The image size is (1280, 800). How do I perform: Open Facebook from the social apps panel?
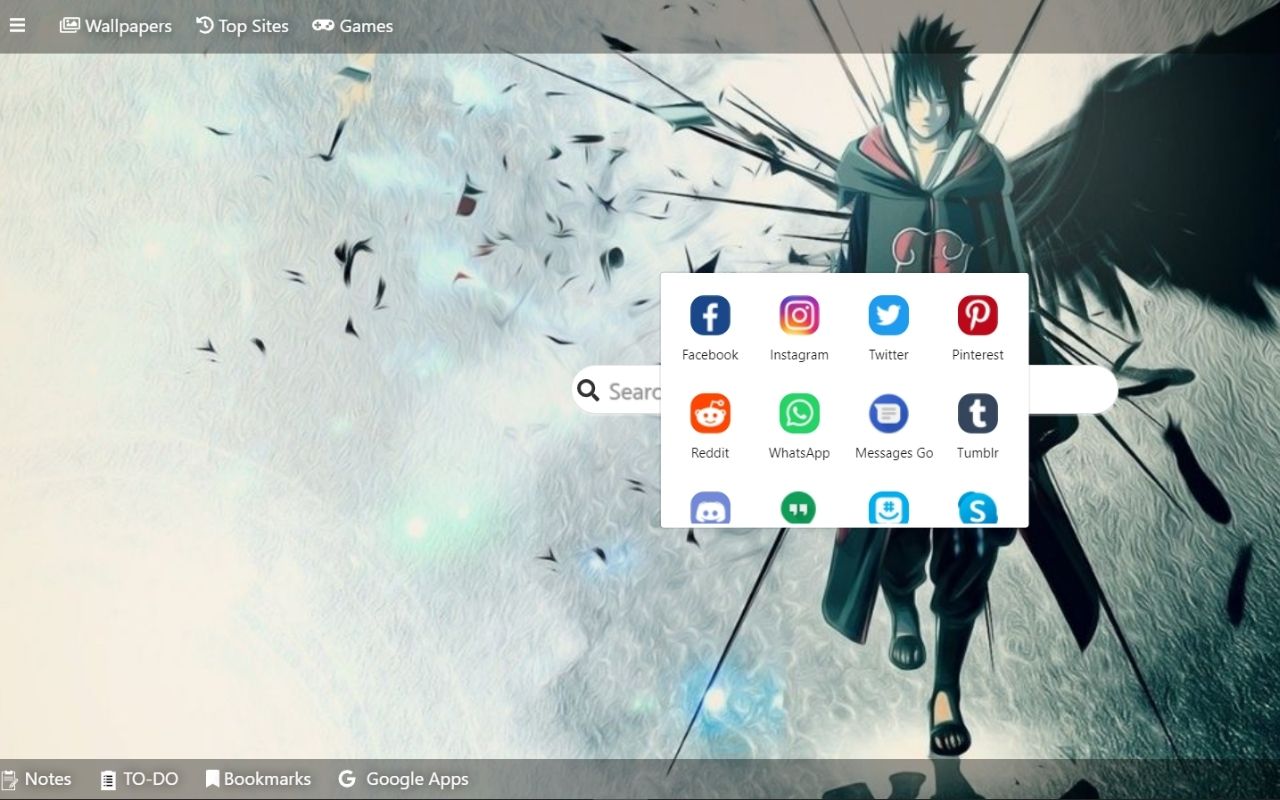tap(710, 315)
